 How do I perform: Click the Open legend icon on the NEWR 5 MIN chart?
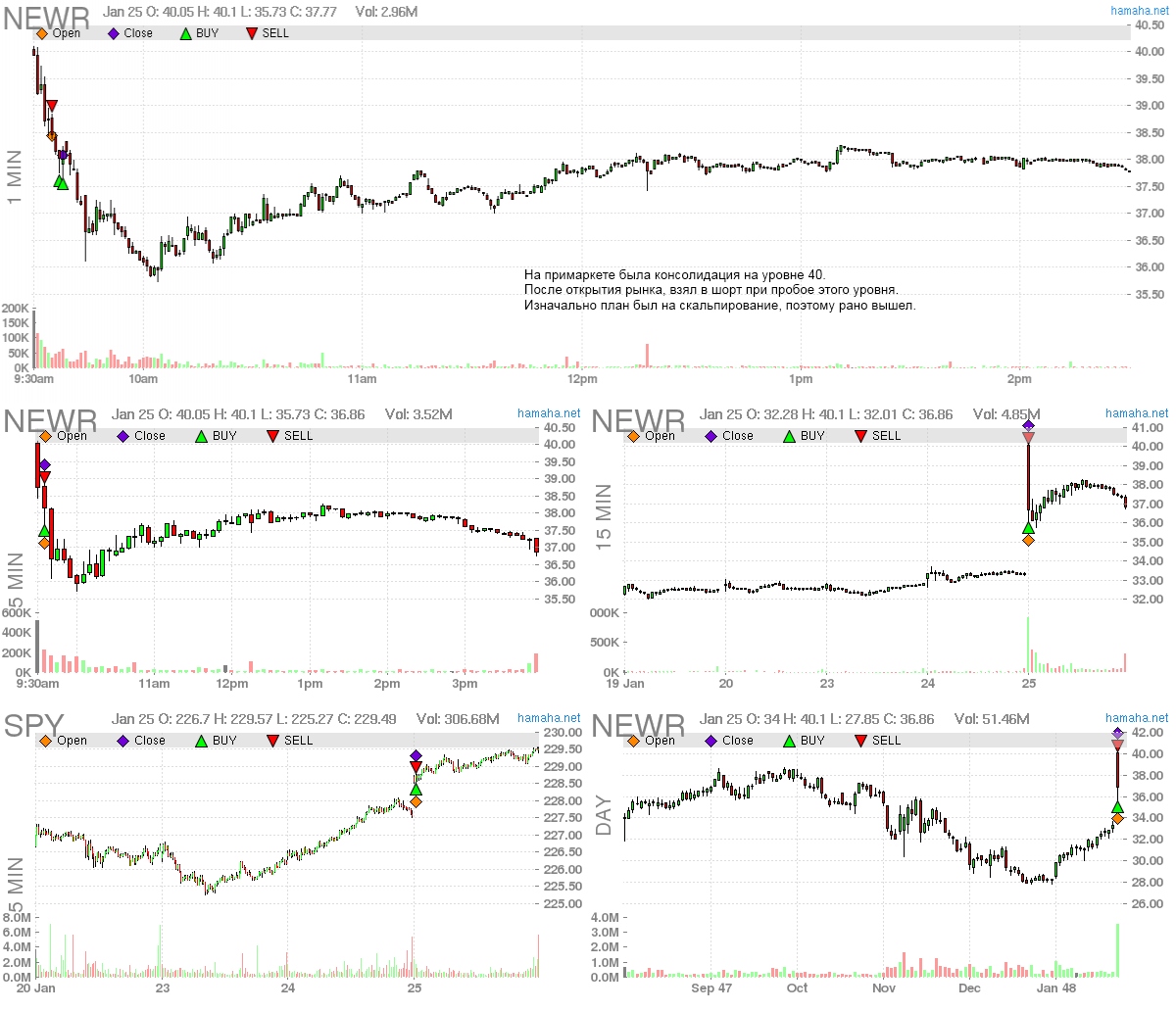point(45,436)
